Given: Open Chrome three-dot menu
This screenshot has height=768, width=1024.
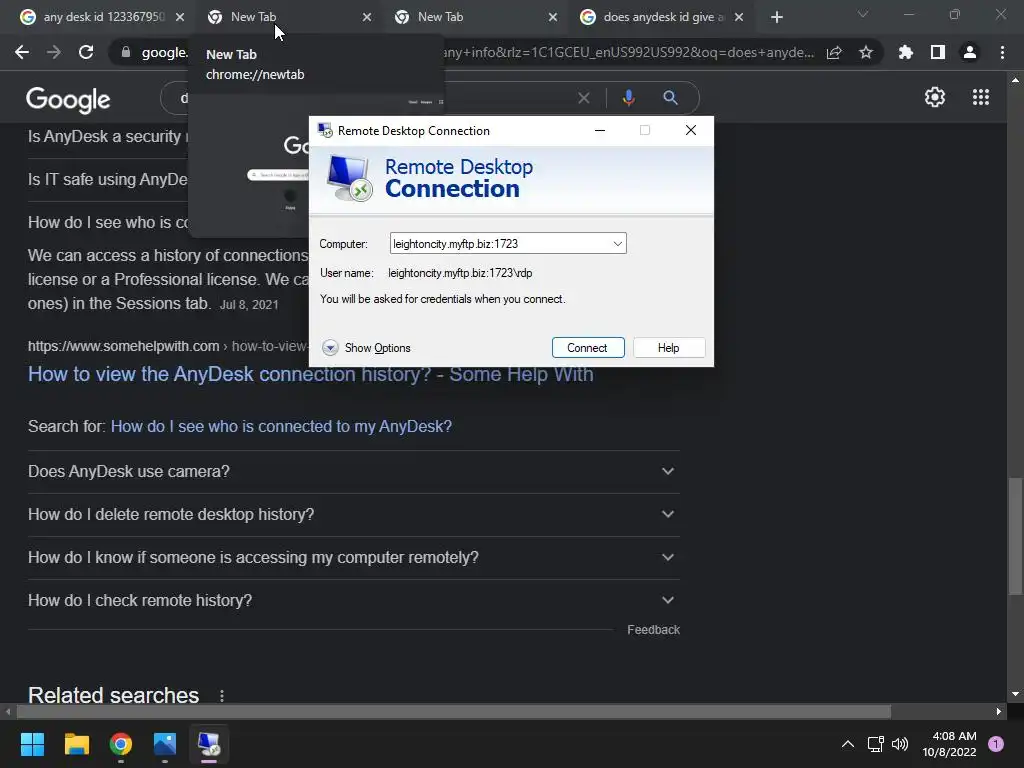Looking at the screenshot, I should tap(1002, 52).
